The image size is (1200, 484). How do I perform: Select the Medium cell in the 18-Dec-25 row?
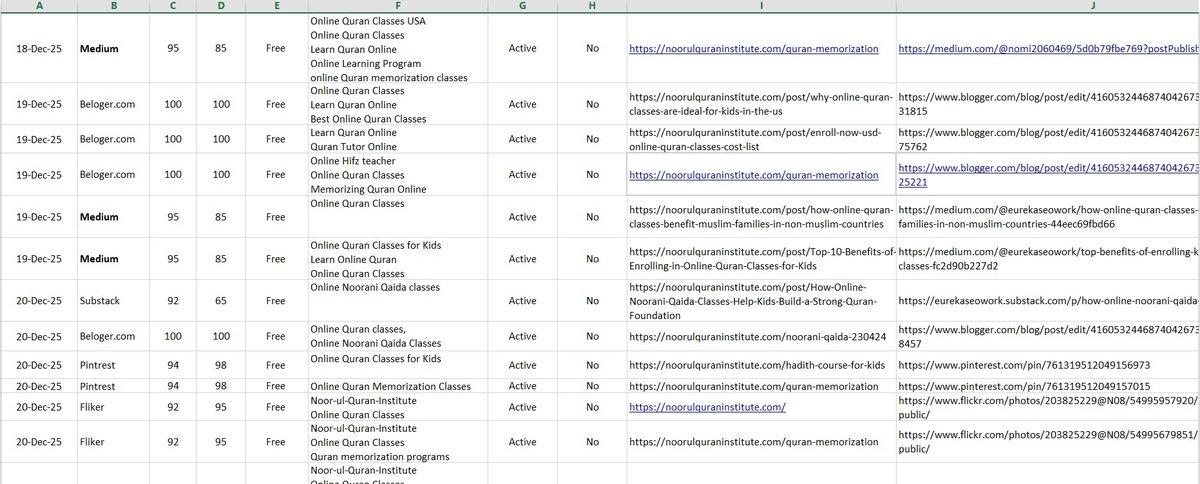[113, 48]
